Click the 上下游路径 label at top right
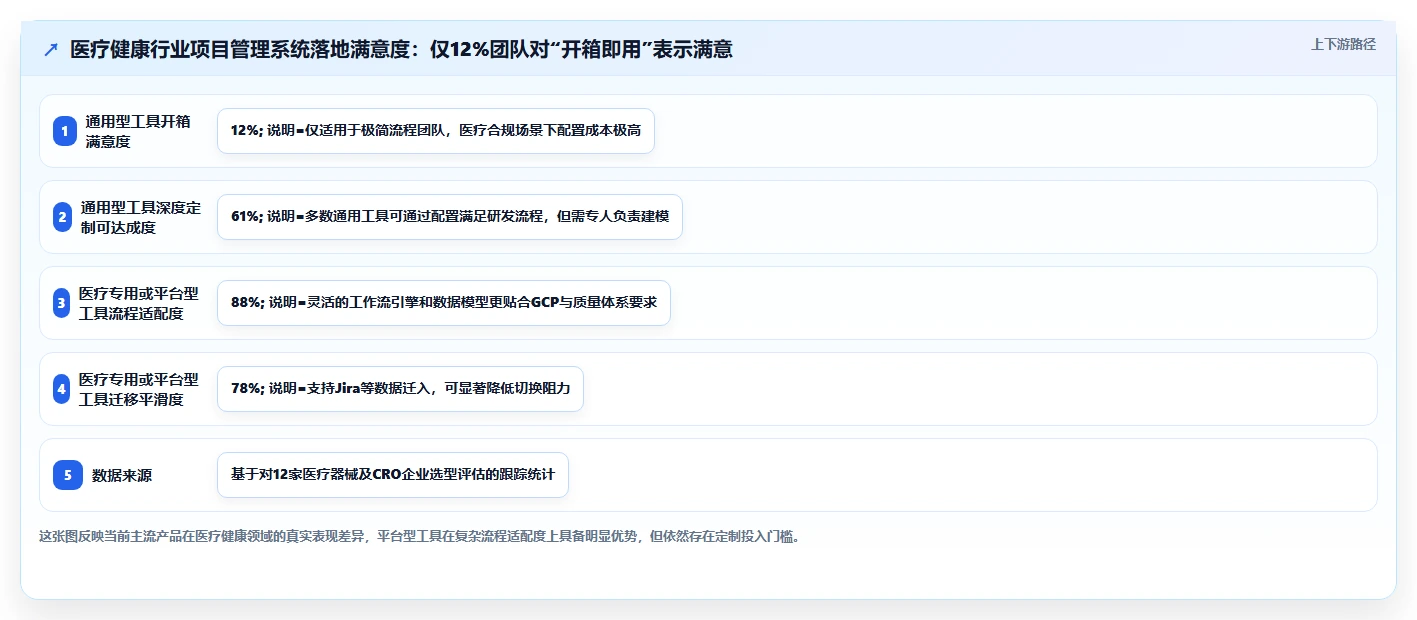Viewport: 1417px width, 620px height. click(1343, 44)
